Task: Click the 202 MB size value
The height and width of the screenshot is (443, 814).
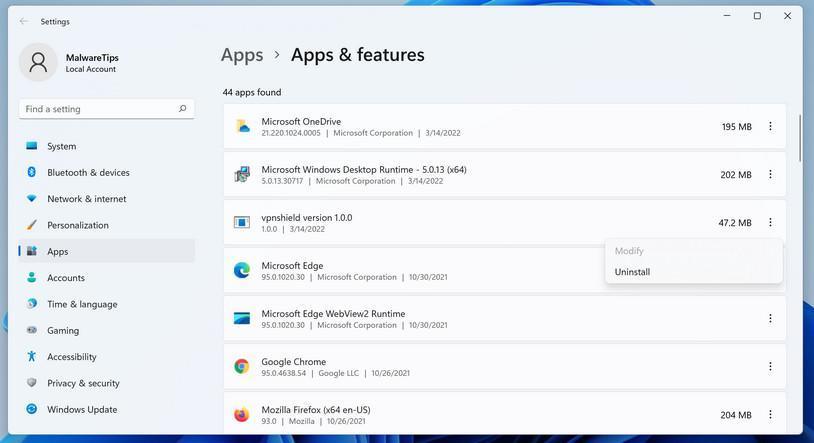Action: click(x=736, y=175)
